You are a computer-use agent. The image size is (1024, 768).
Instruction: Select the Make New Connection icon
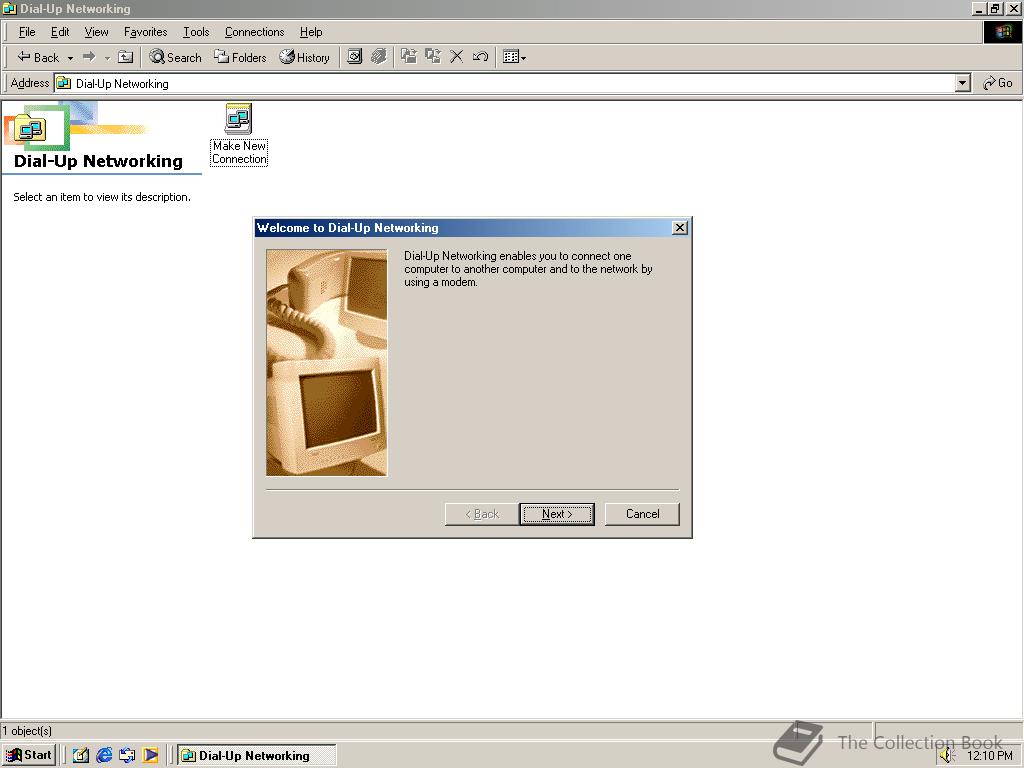(x=239, y=135)
